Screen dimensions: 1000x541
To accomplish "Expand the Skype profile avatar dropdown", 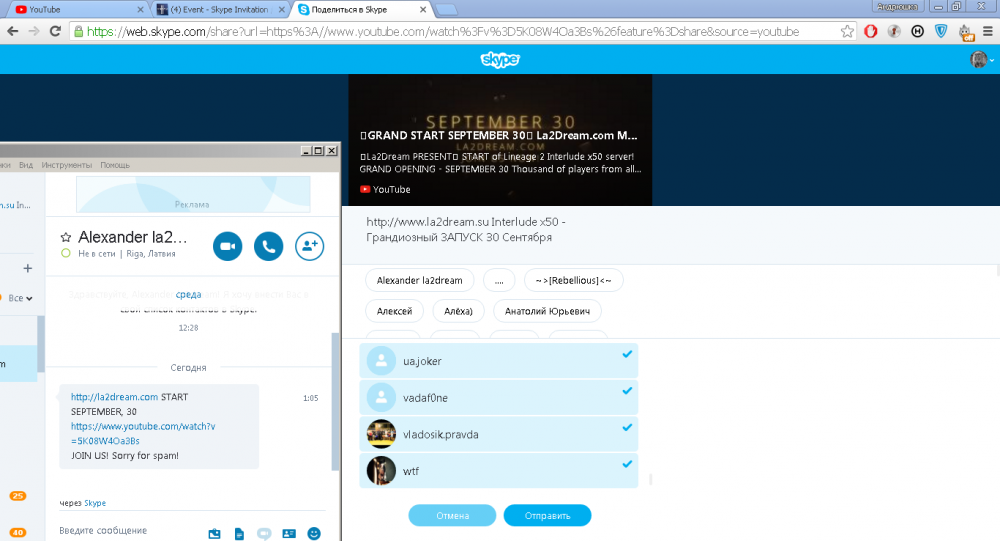I will [982, 60].
